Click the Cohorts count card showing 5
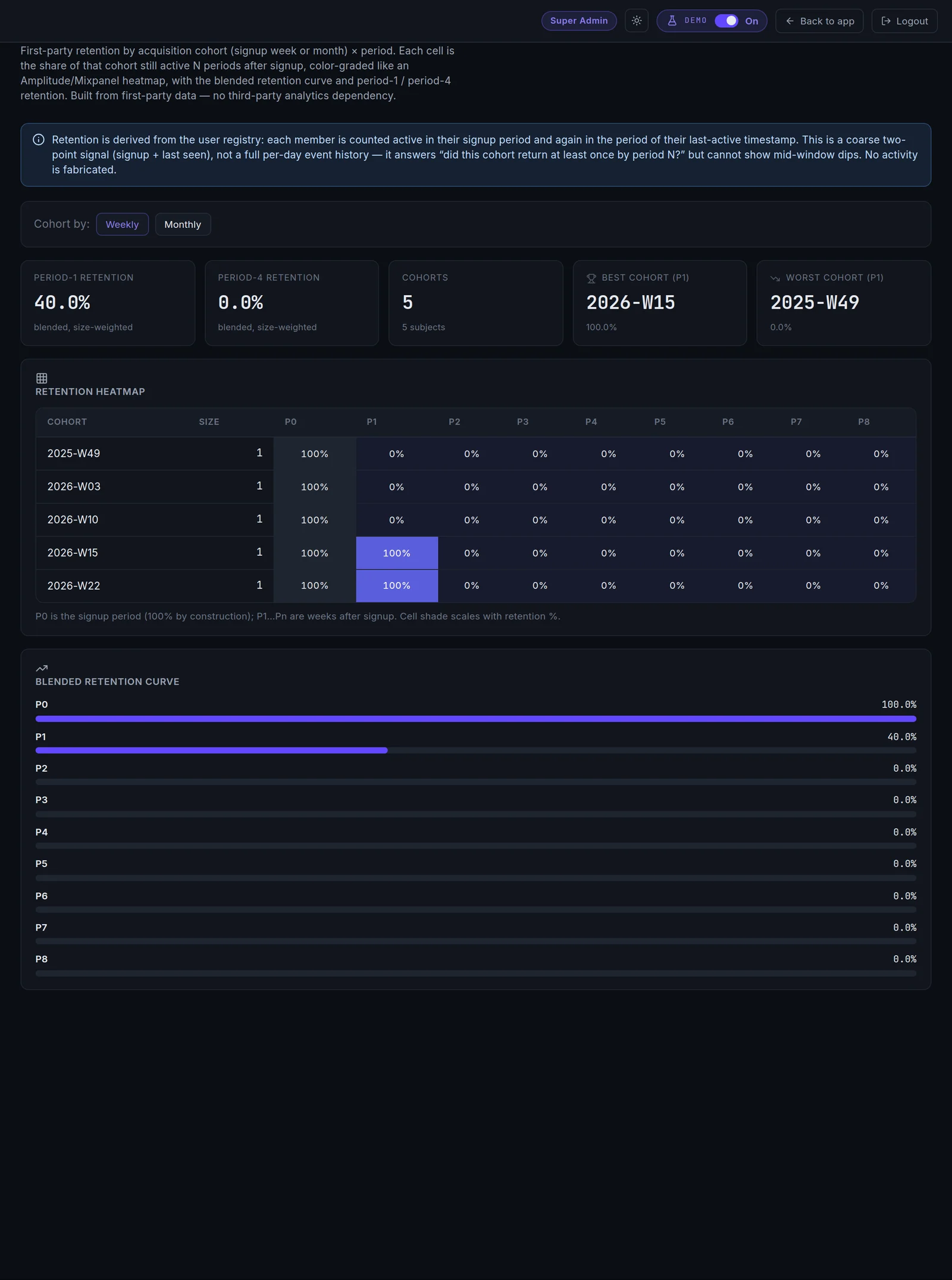The width and height of the screenshot is (952, 1280). [x=475, y=303]
